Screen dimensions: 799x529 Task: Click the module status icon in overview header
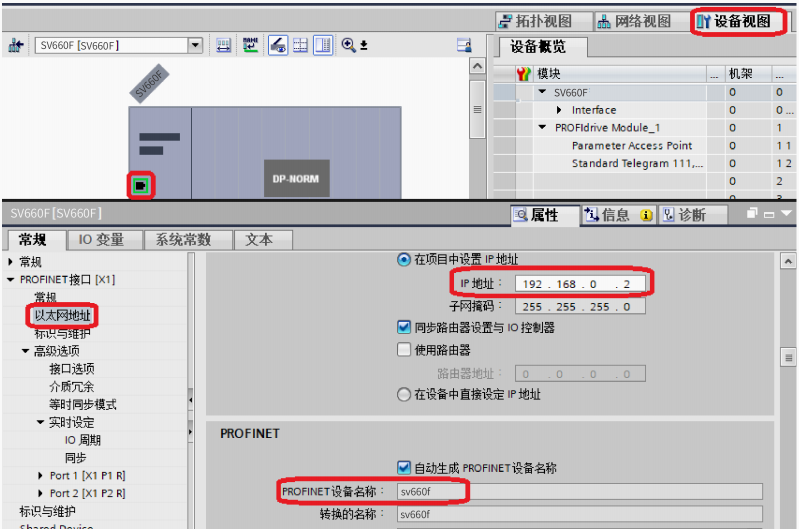click(x=523, y=74)
